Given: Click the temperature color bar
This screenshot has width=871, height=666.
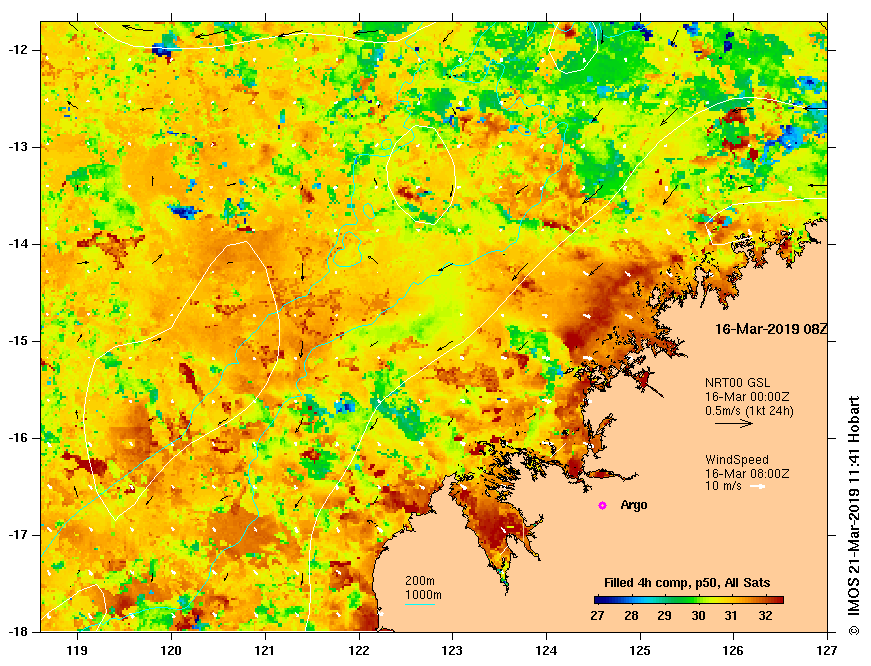Looking at the screenshot, I should [x=689, y=600].
